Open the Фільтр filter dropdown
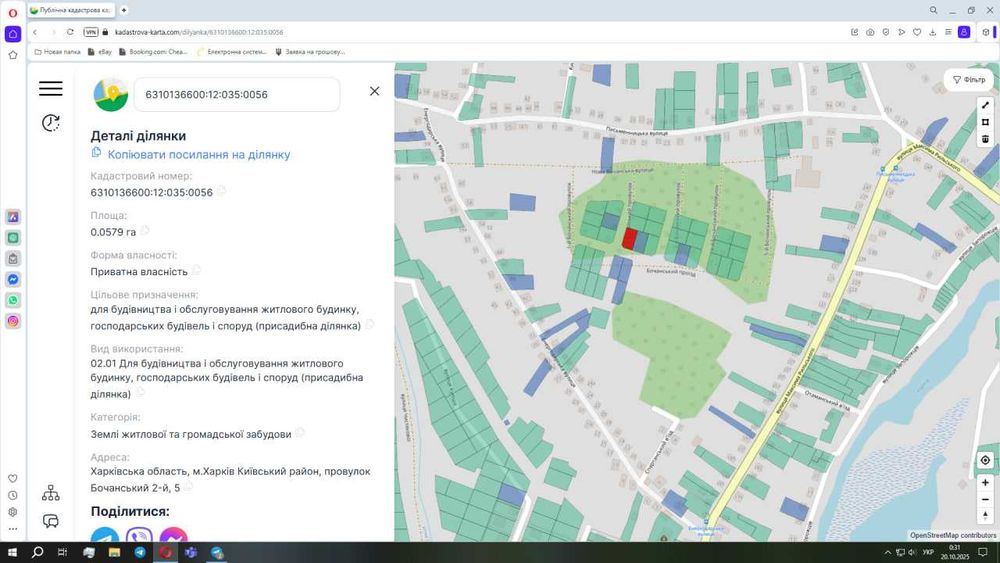The width and height of the screenshot is (1000, 563). [x=969, y=80]
